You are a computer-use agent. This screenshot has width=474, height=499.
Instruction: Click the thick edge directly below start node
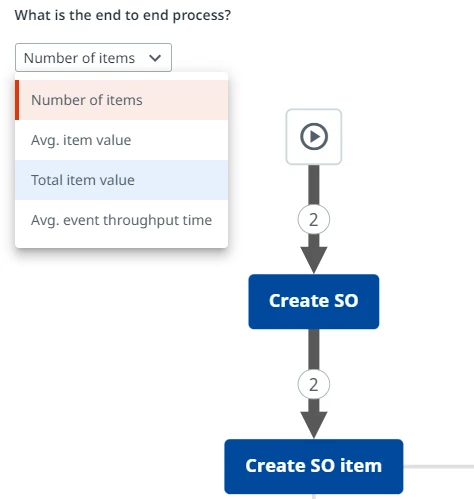click(314, 184)
